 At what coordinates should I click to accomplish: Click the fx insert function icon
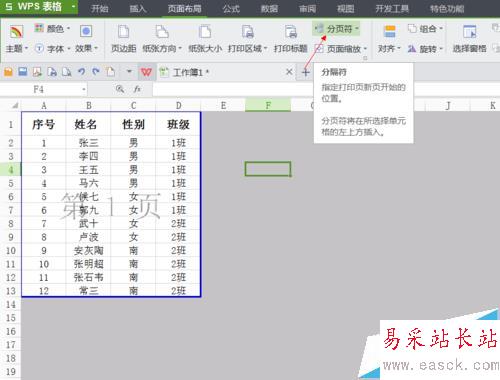(137, 89)
